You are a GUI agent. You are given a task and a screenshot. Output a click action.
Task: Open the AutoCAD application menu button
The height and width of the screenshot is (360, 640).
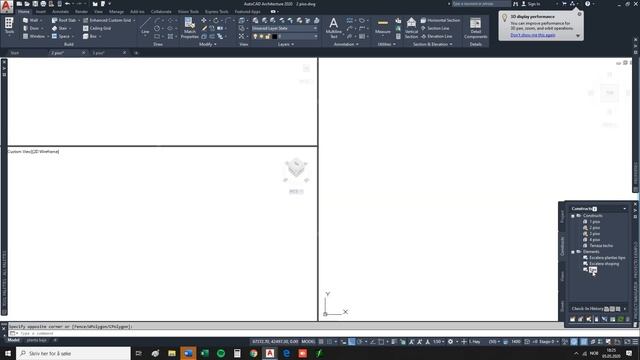tap(7, 7)
